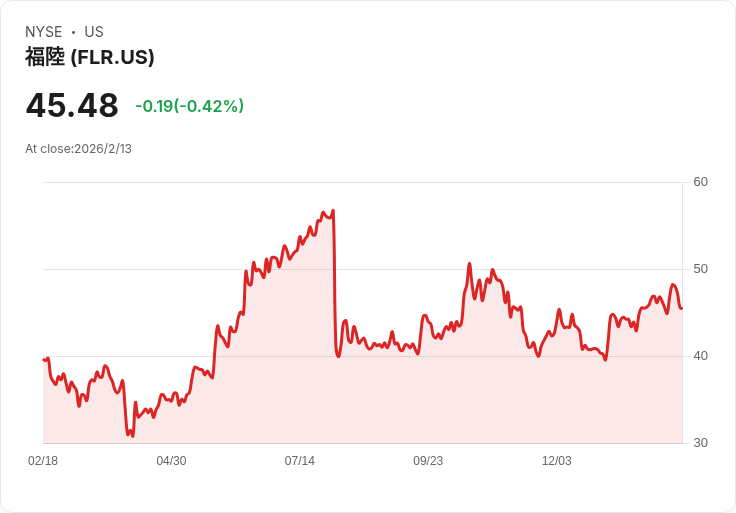
Task: Click the 60 price axis label
Action: (700, 182)
